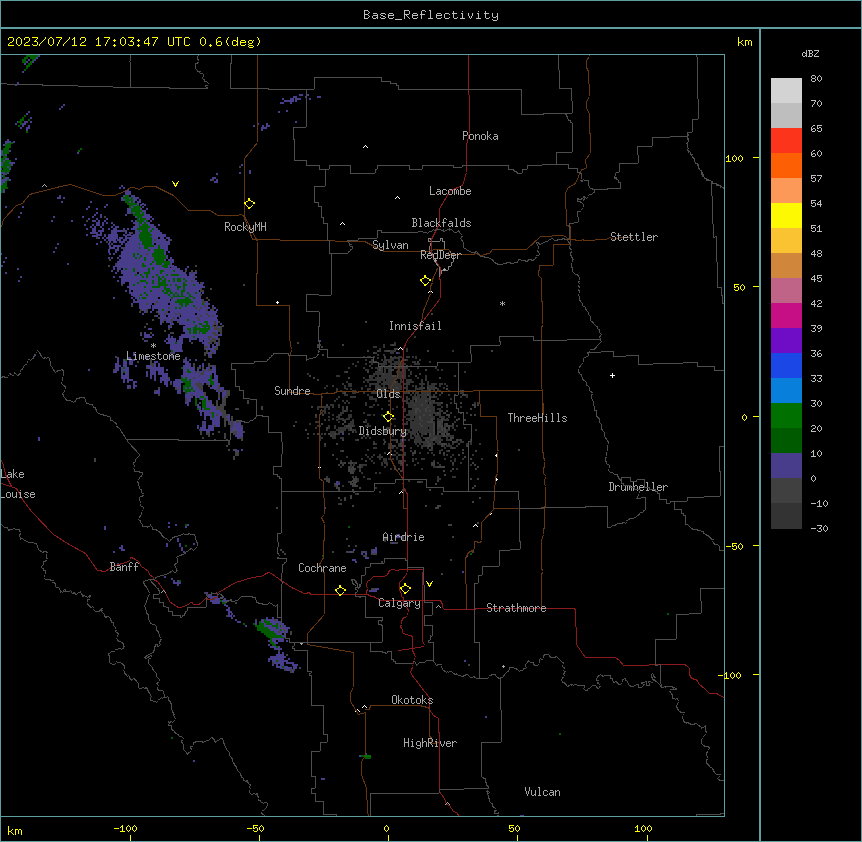Click the white caret marker southwest of Ponoka
This screenshot has width=862, height=842.
pyautogui.click(x=365, y=147)
